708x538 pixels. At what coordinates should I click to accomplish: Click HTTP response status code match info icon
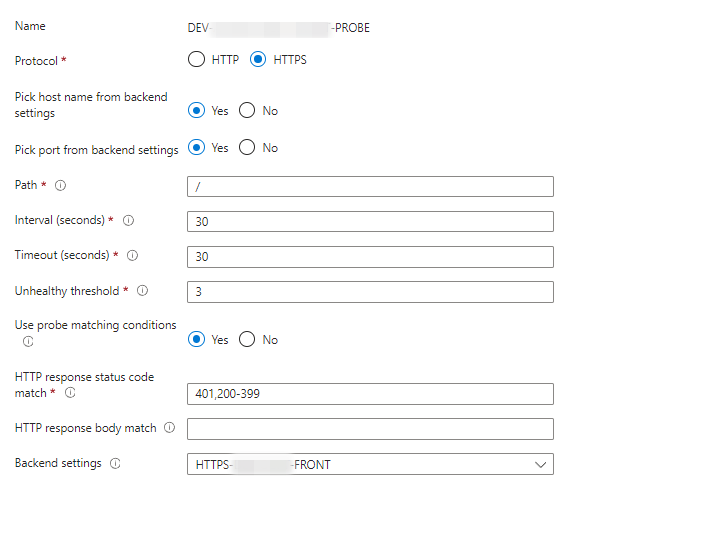70,393
